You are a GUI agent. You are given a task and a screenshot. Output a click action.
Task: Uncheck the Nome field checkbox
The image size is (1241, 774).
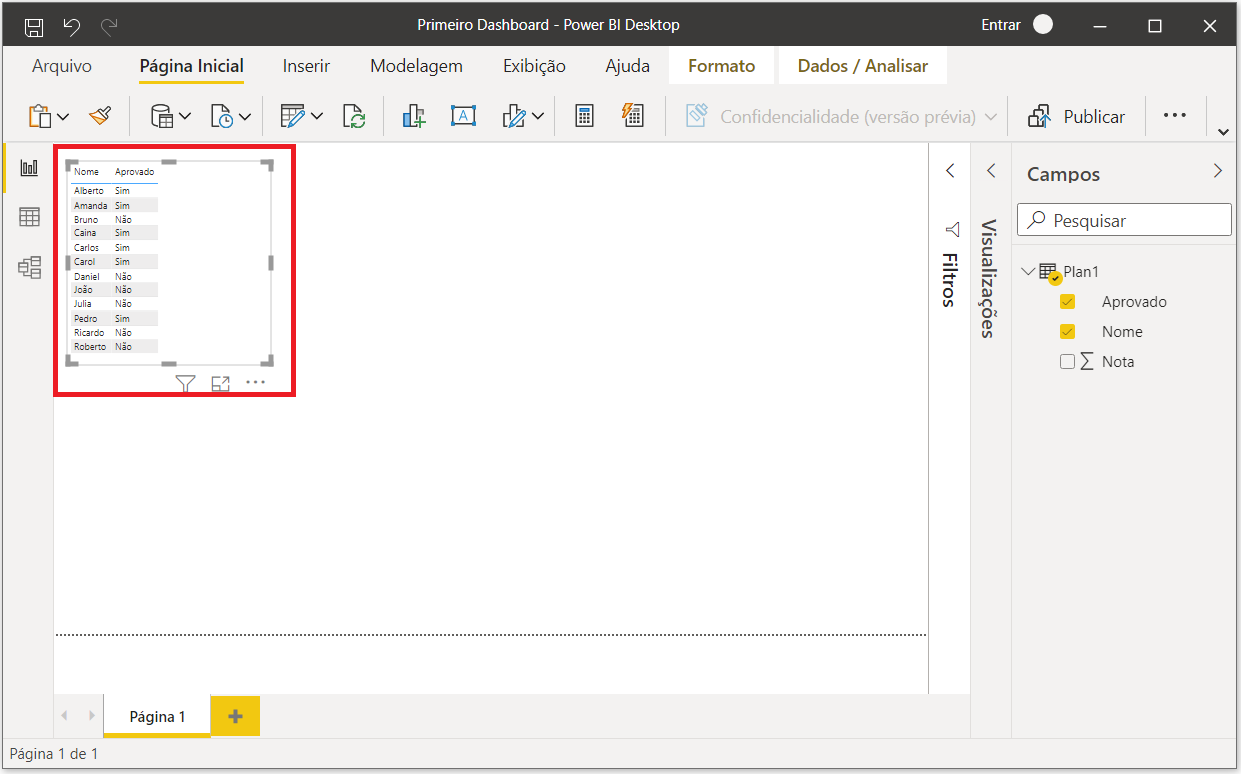1067,332
